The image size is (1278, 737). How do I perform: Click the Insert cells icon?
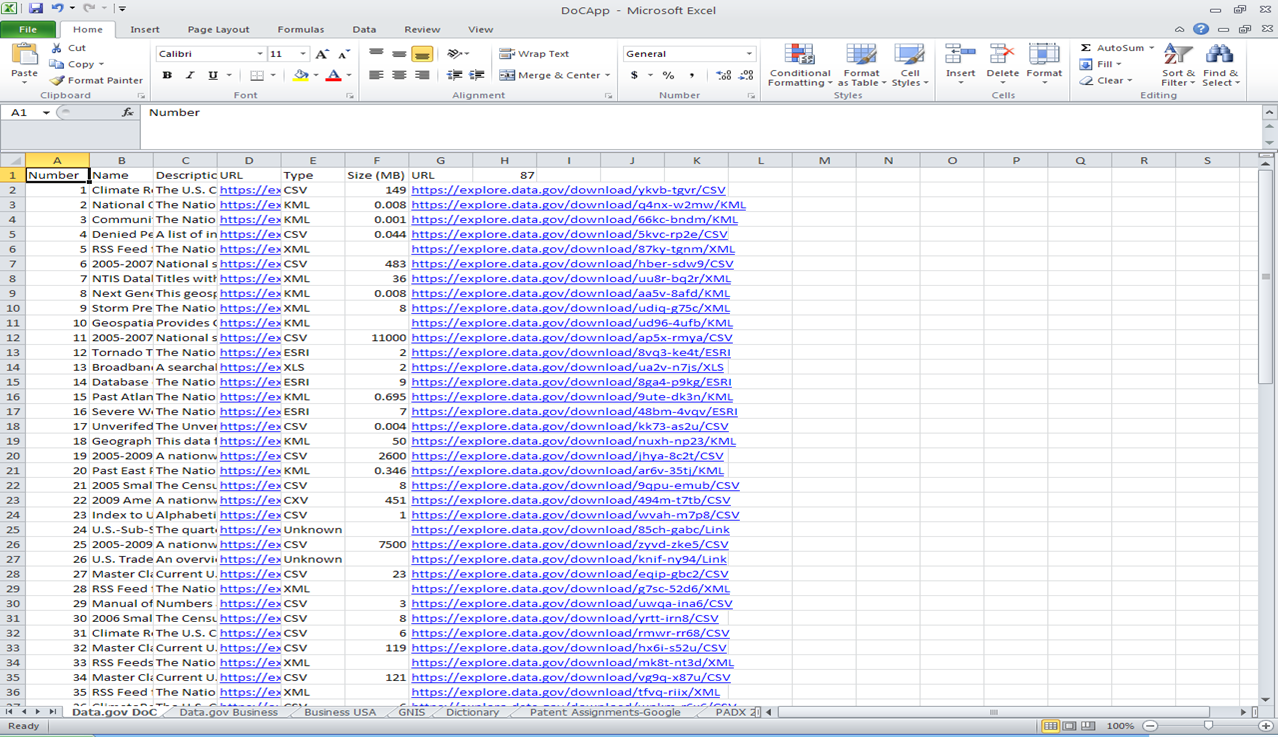pos(960,54)
